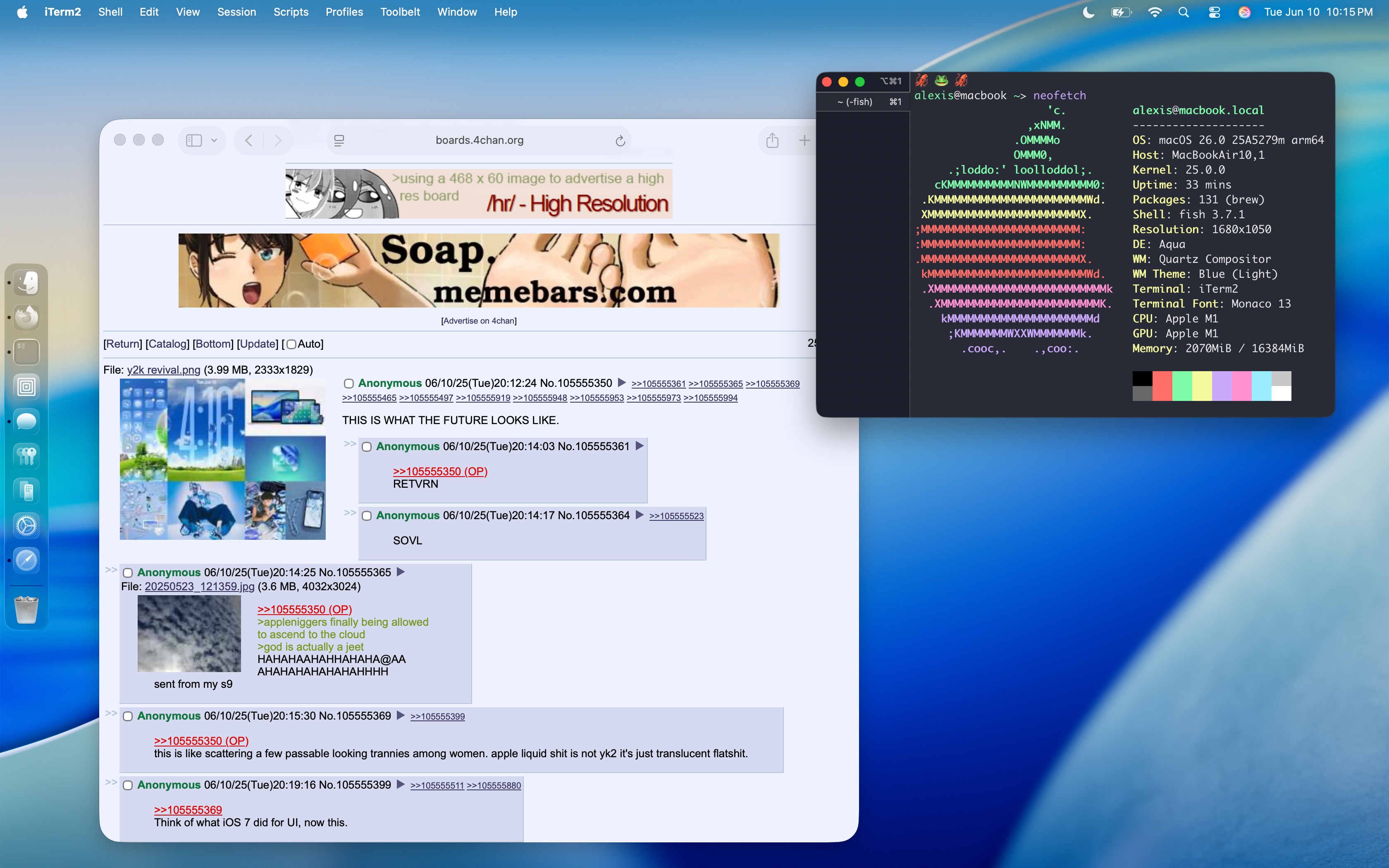
Task: Click [Update] to refresh thread
Action: tap(258, 344)
